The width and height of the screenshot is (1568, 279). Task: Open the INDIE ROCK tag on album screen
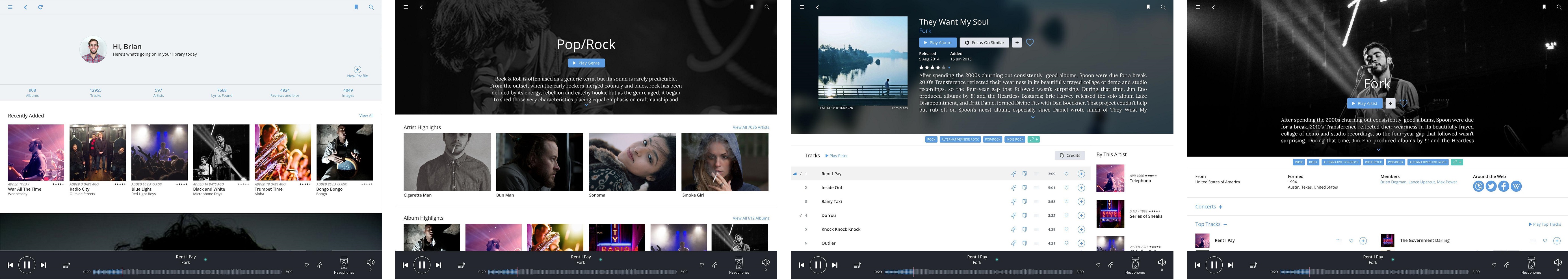(x=1015, y=139)
